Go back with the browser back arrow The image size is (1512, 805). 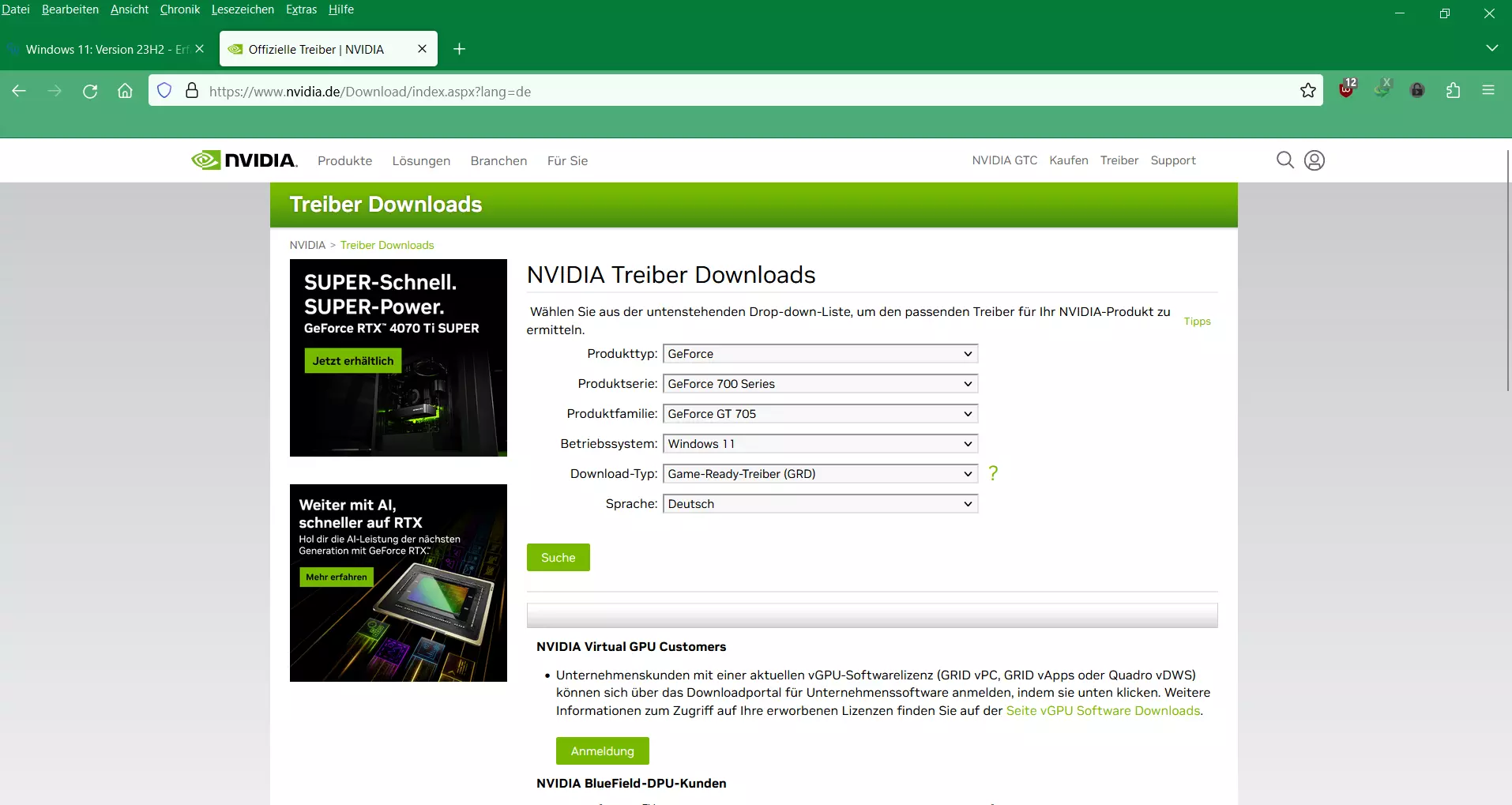coord(19,91)
